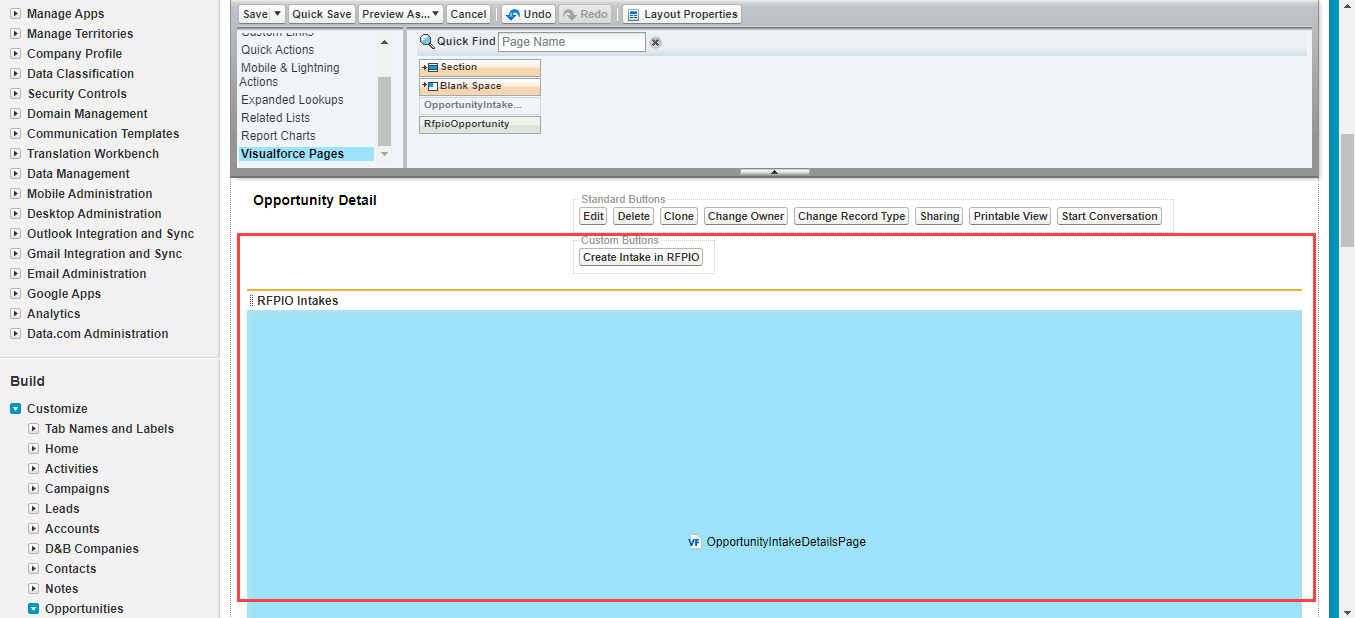Image resolution: width=1355 pixels, height=618 pixels.
Task: Click the Quick Find magnifier icon
Action: point(427,42)
